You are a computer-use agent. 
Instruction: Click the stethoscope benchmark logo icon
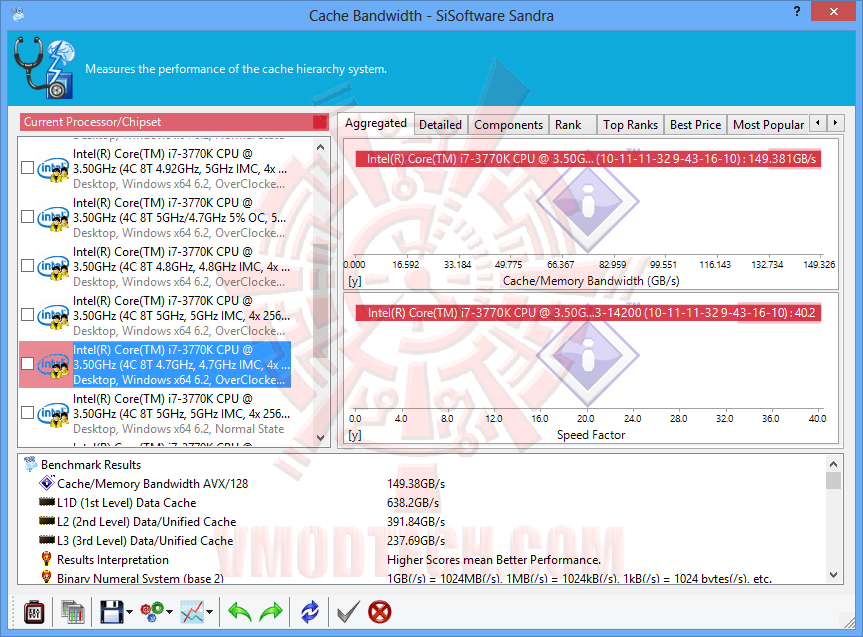coord(44,68)
